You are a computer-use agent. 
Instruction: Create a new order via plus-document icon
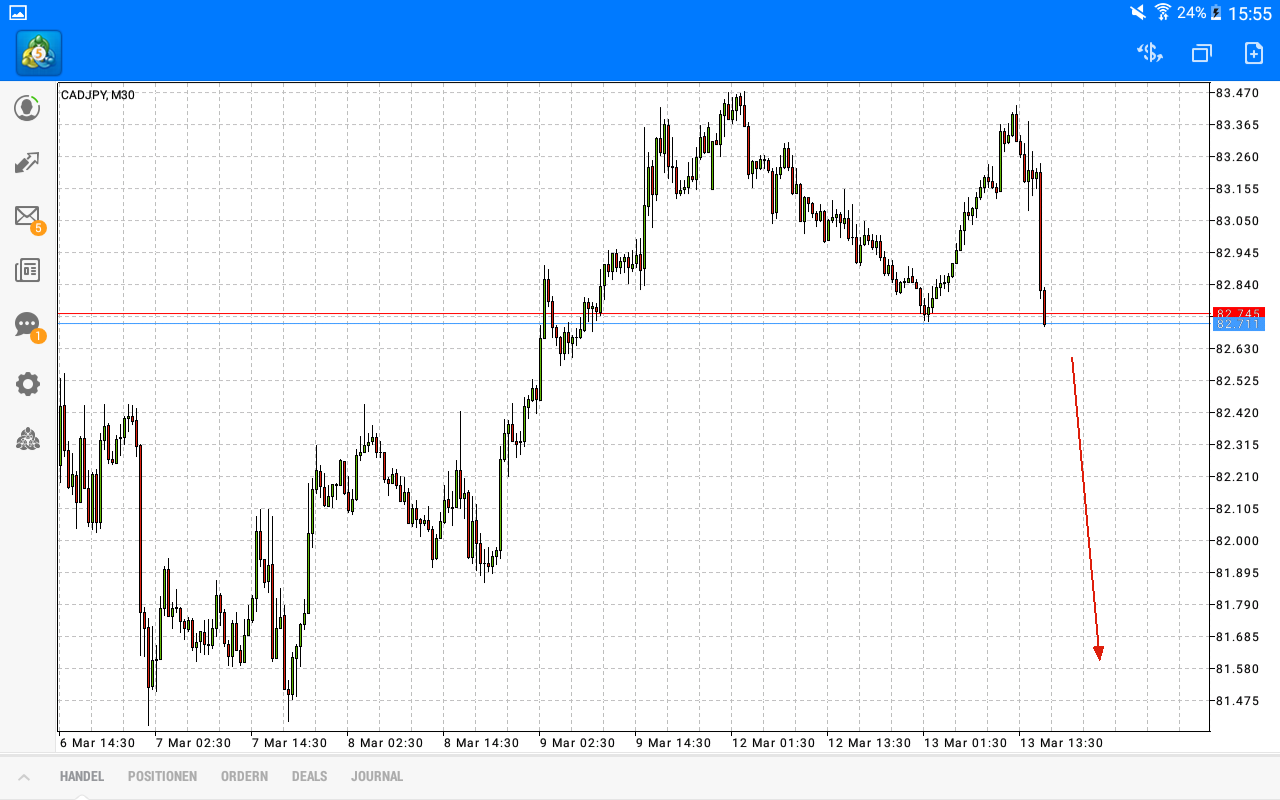pyautogui.click(x=1252, y=52)
